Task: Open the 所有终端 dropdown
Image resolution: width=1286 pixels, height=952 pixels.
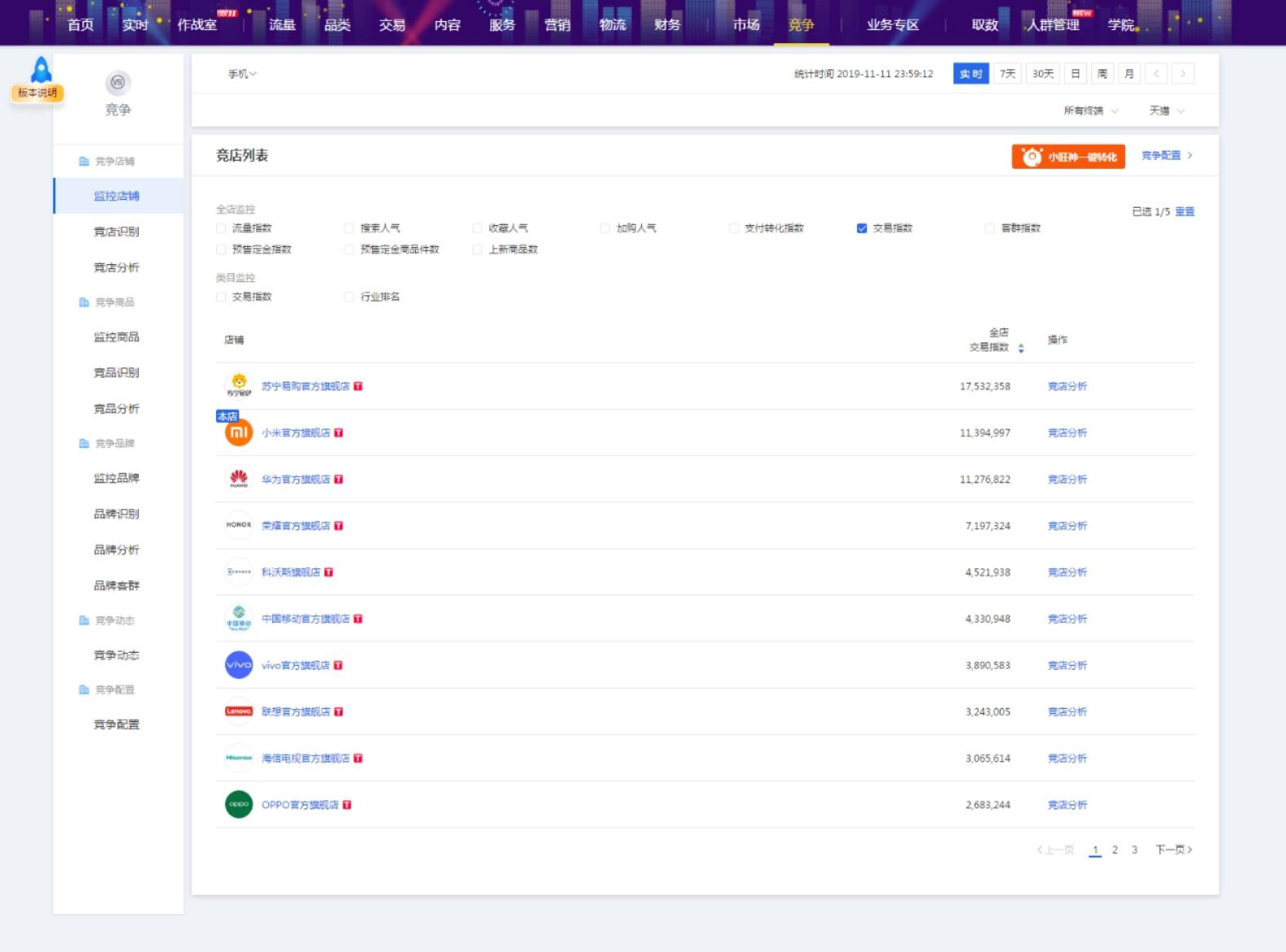Action: point(1091,111)
